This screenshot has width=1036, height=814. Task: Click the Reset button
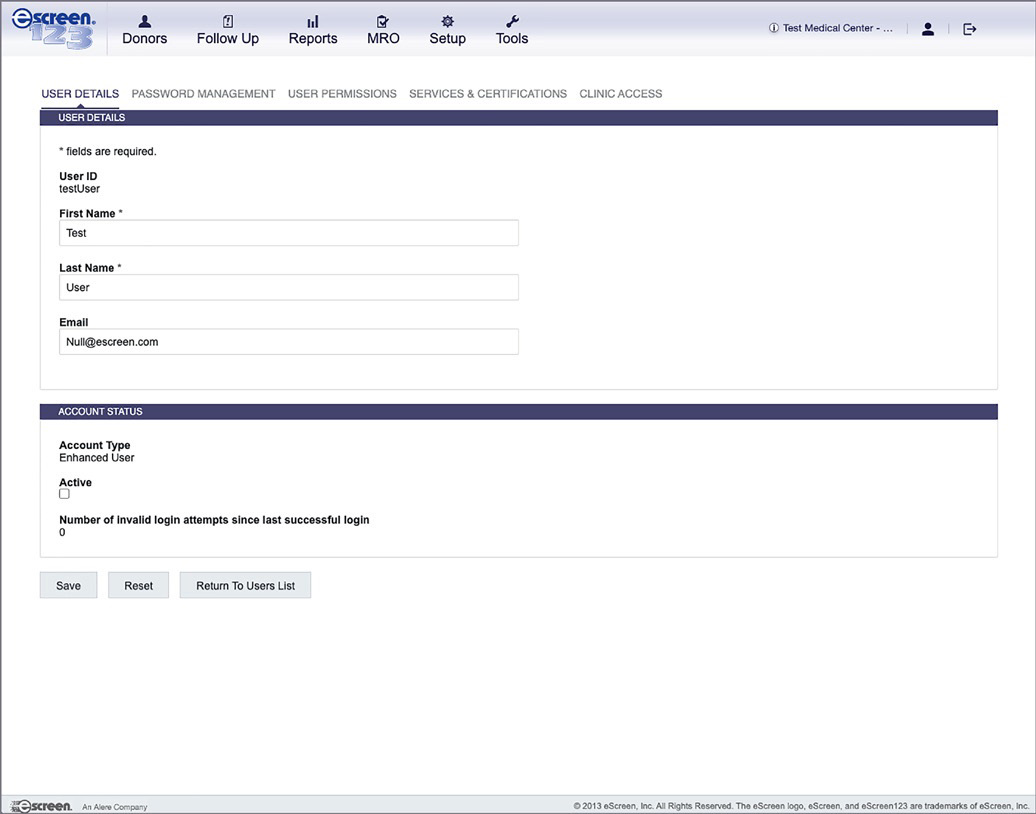coord(138,586)
